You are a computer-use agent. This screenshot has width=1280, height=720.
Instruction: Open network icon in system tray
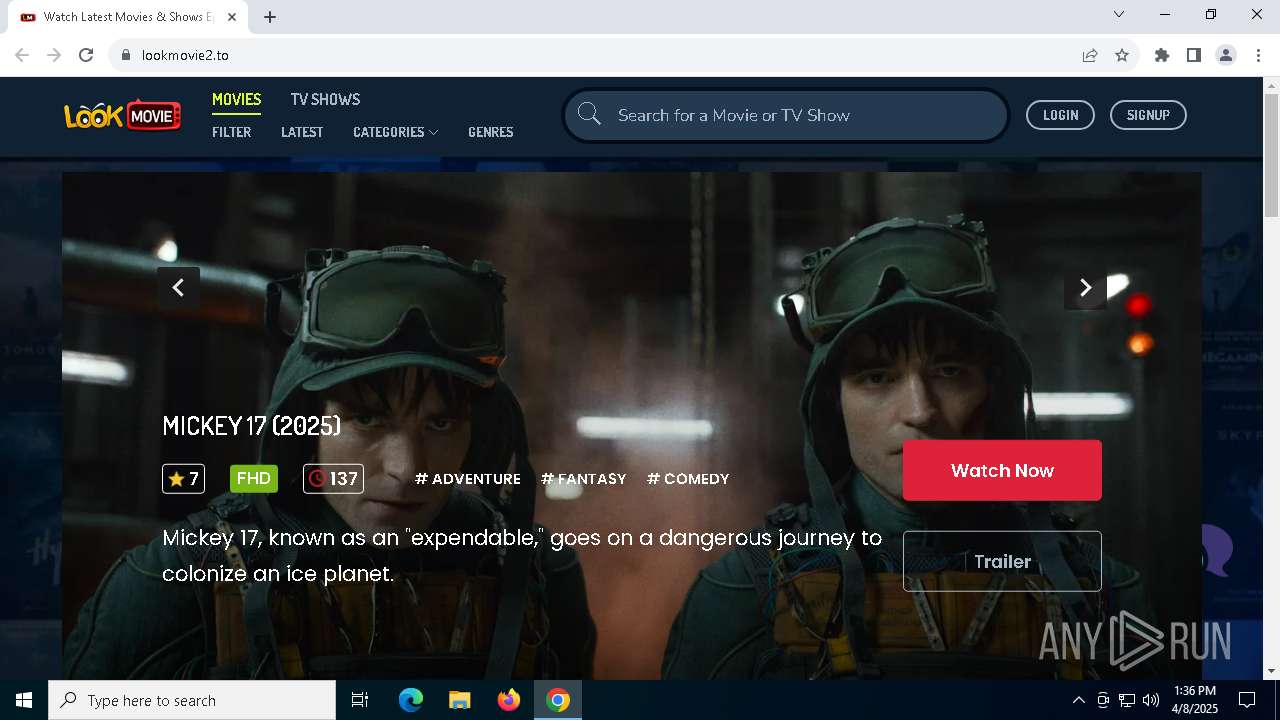(x=1127, y=700)
